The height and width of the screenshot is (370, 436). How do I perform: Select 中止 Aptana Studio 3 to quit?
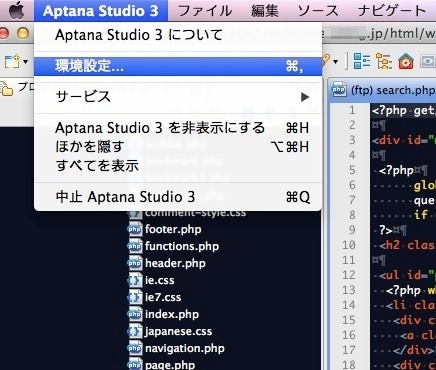tap(178, 197)
